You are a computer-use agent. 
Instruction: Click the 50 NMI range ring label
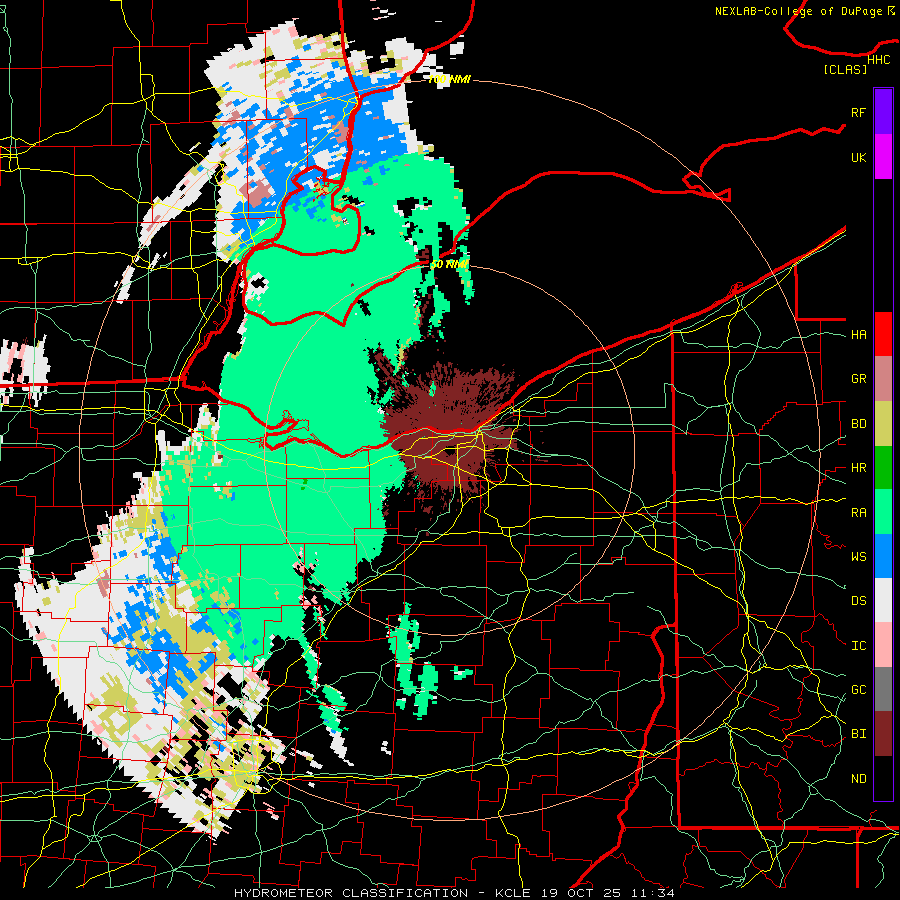(449, 264)
